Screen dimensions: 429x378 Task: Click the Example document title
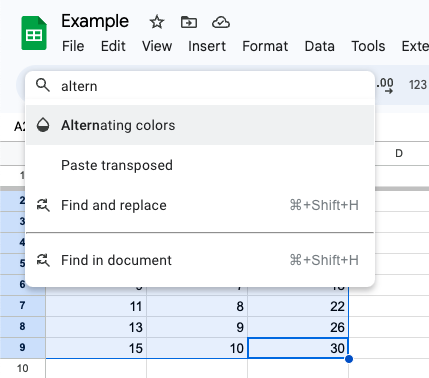pyautogui.click(x=95, y=21)
